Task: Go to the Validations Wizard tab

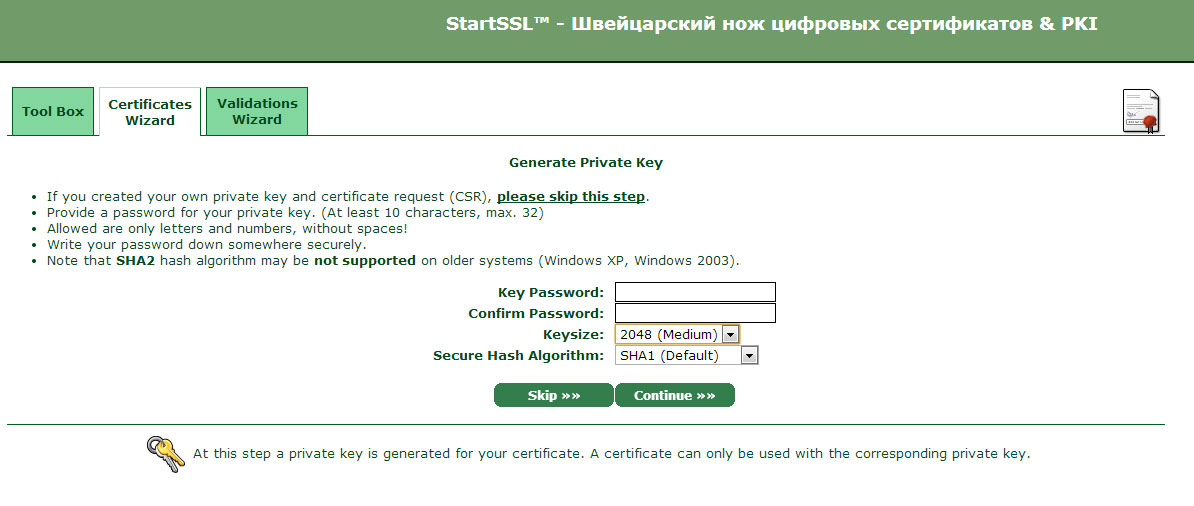Action: point(257,111)
